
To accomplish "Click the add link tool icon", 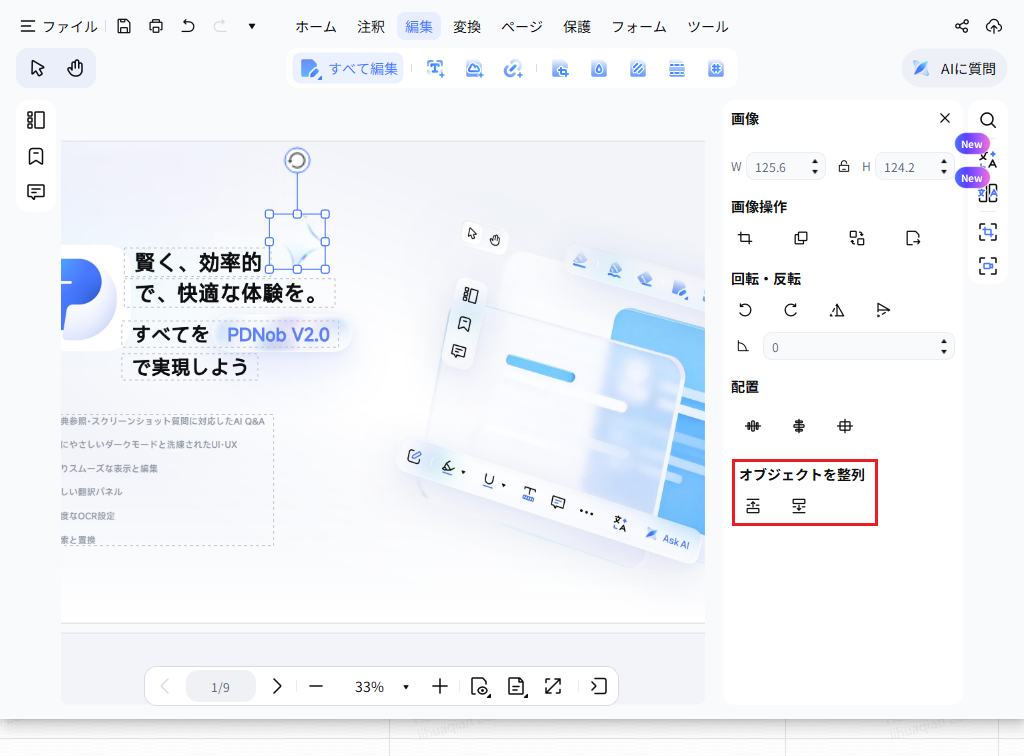I will (513, 69).
